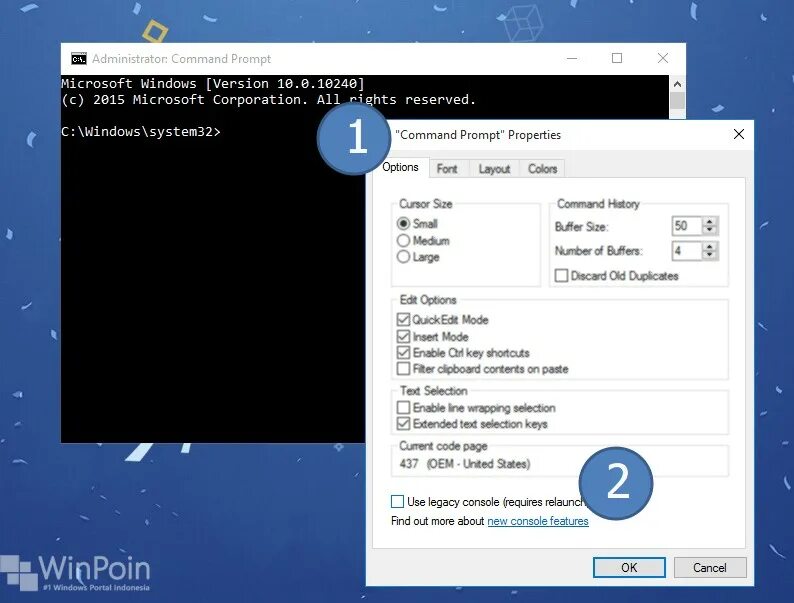Click the Number of Buffers value field
794x603 pixels.
pos(687,251)
